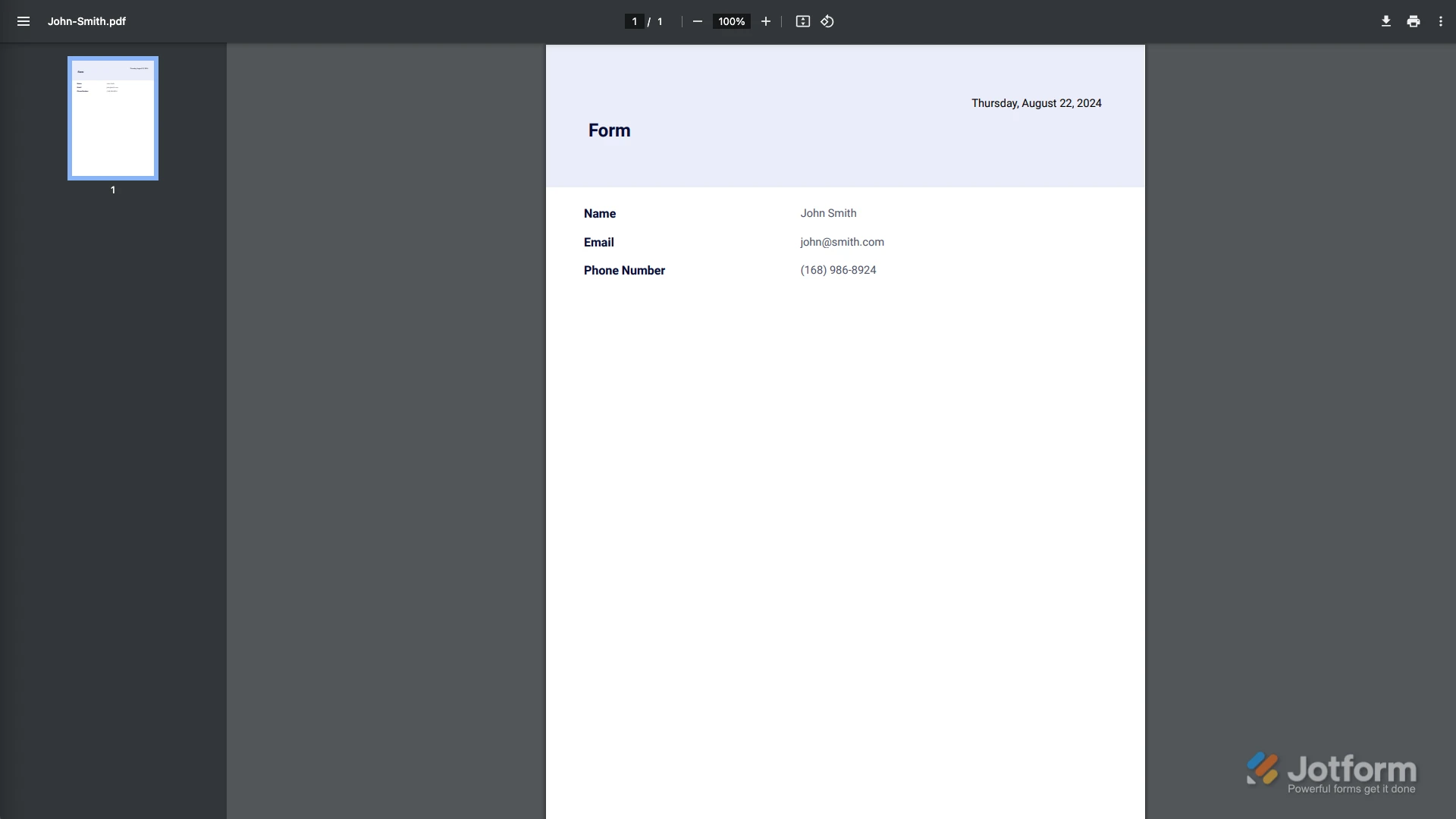Screen dimensions: 1456x819
Task: Click the phone number (168) 986-8924
Action: click(x=838, y=270)
